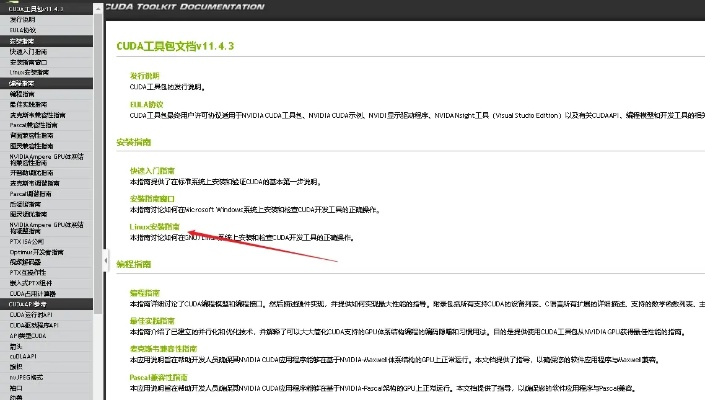Collapse the CUDA API参考 sidebar section header
The image size is (705, 400).
28,302
